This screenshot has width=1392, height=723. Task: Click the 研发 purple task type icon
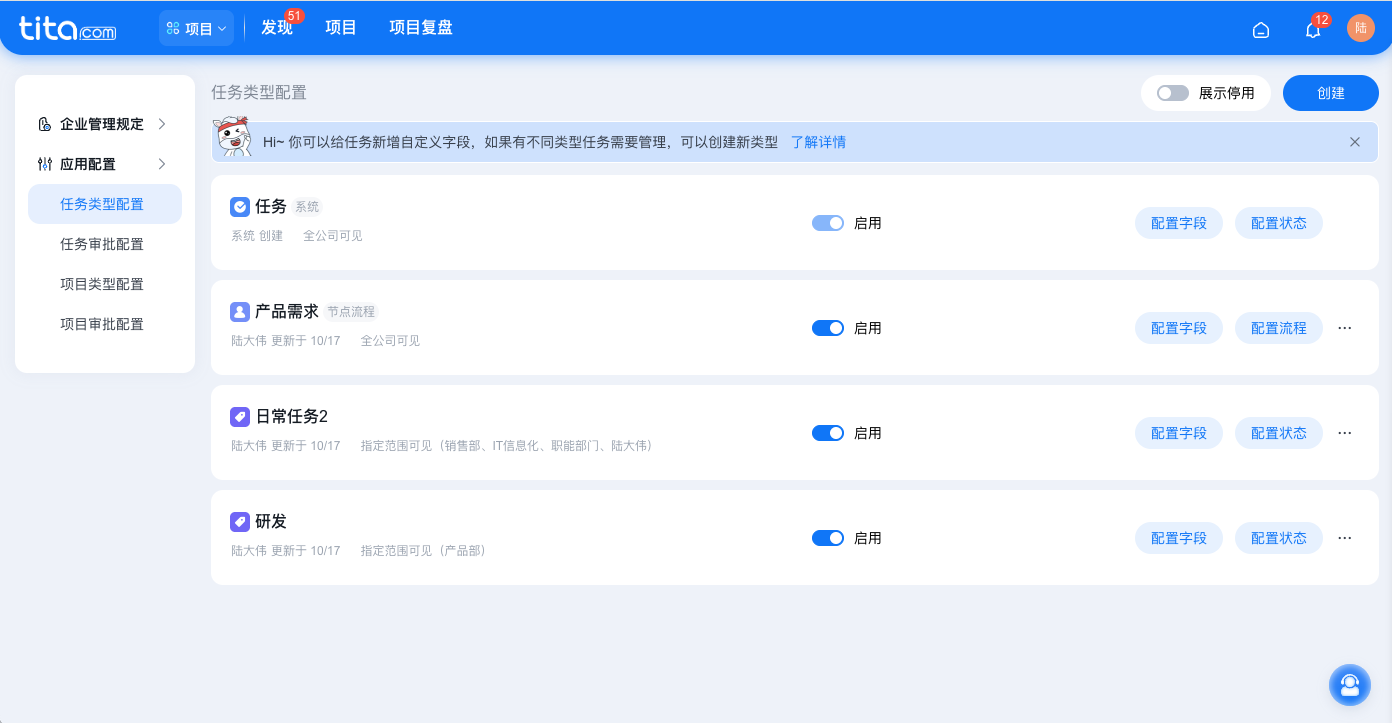(239, 521)
